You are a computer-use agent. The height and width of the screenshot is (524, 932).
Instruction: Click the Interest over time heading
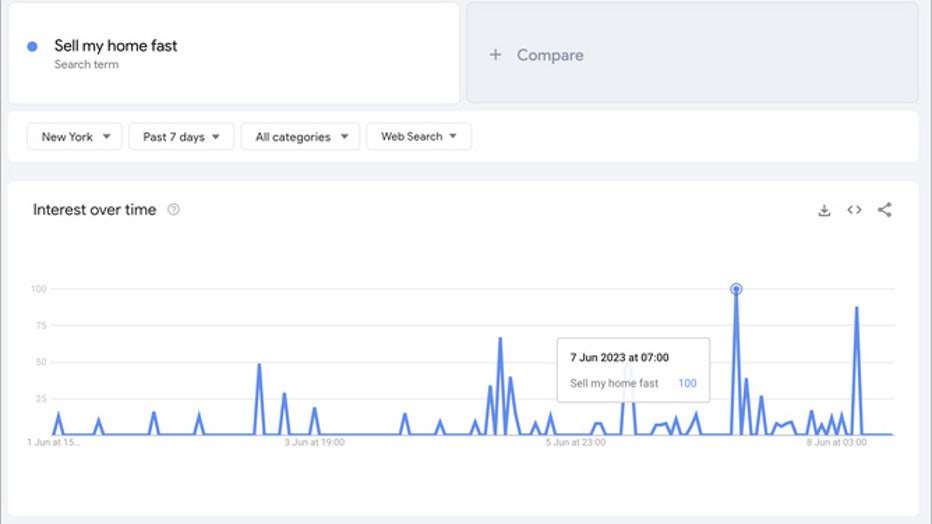pos(95,210)
